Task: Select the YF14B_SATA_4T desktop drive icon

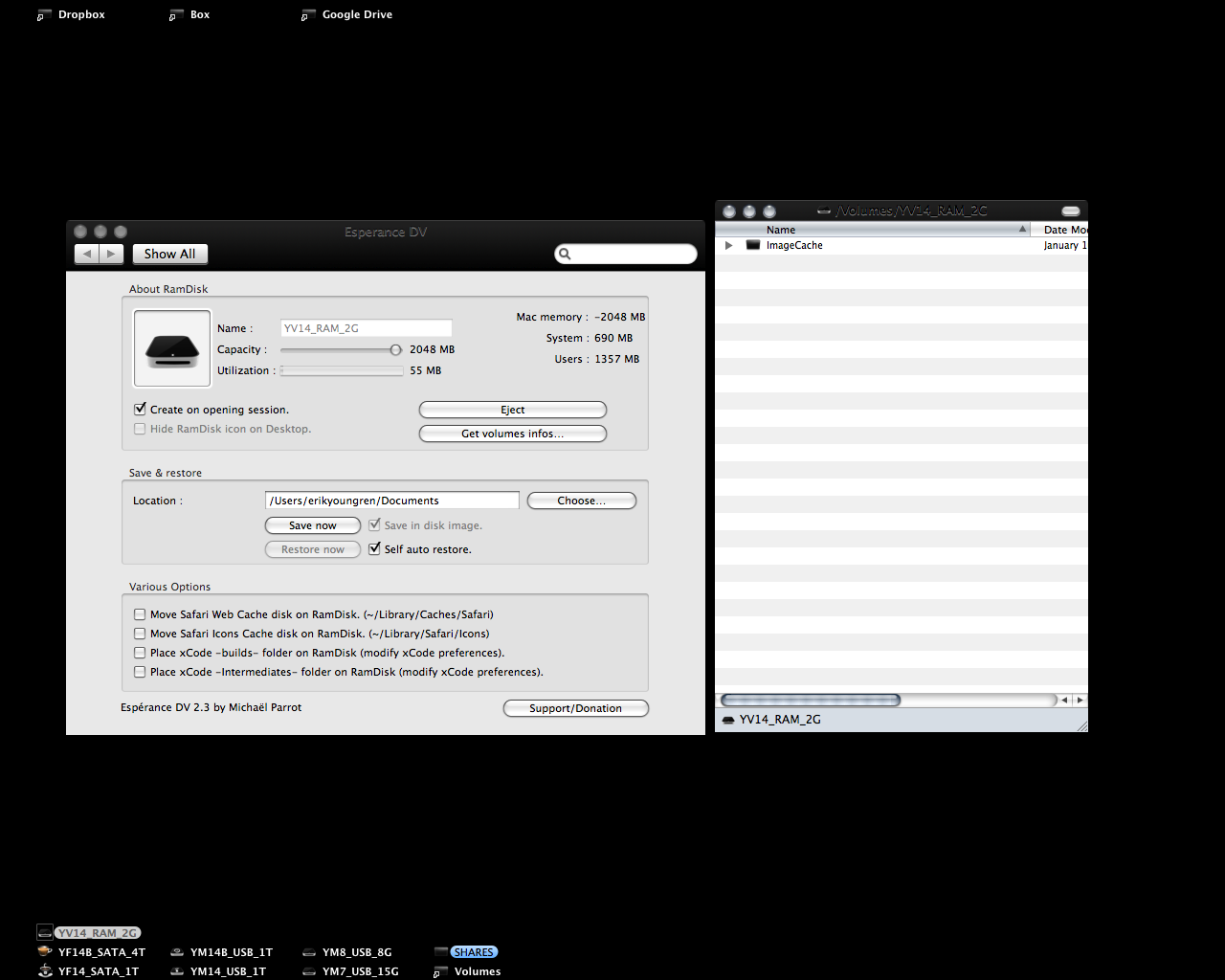Action: (x=44, y=952)
